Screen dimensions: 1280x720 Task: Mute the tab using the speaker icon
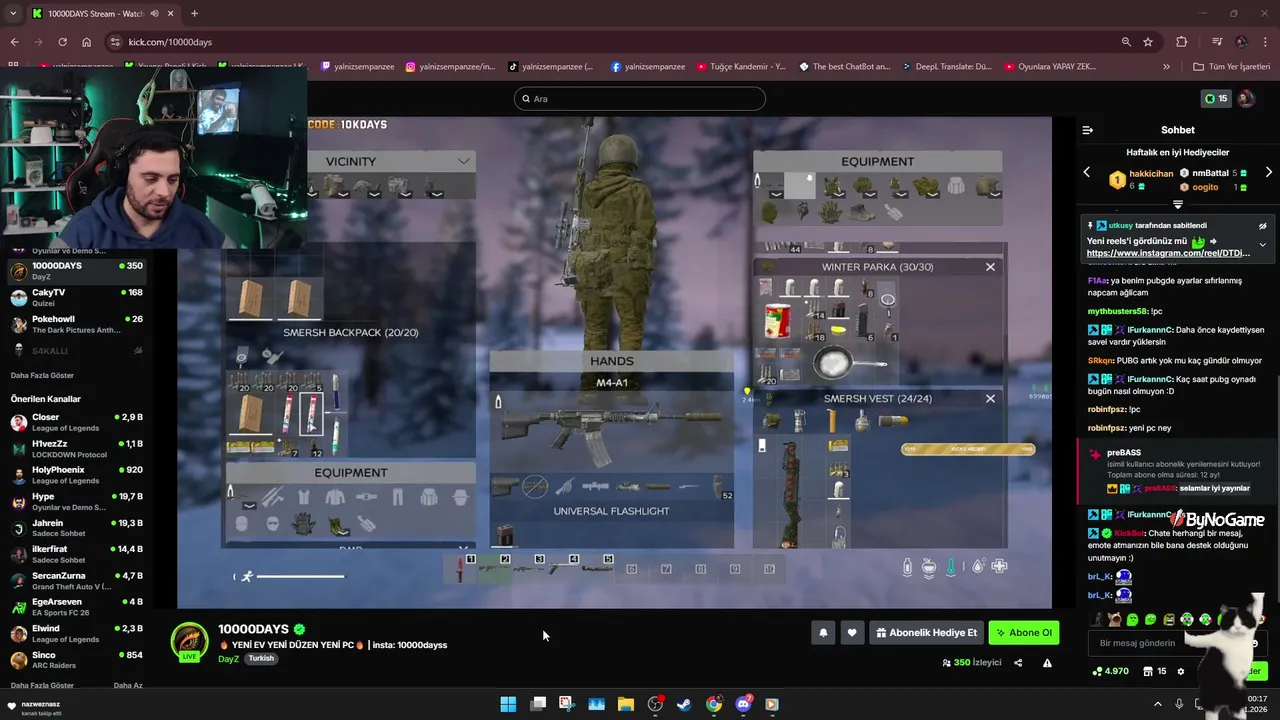[156, 13]
